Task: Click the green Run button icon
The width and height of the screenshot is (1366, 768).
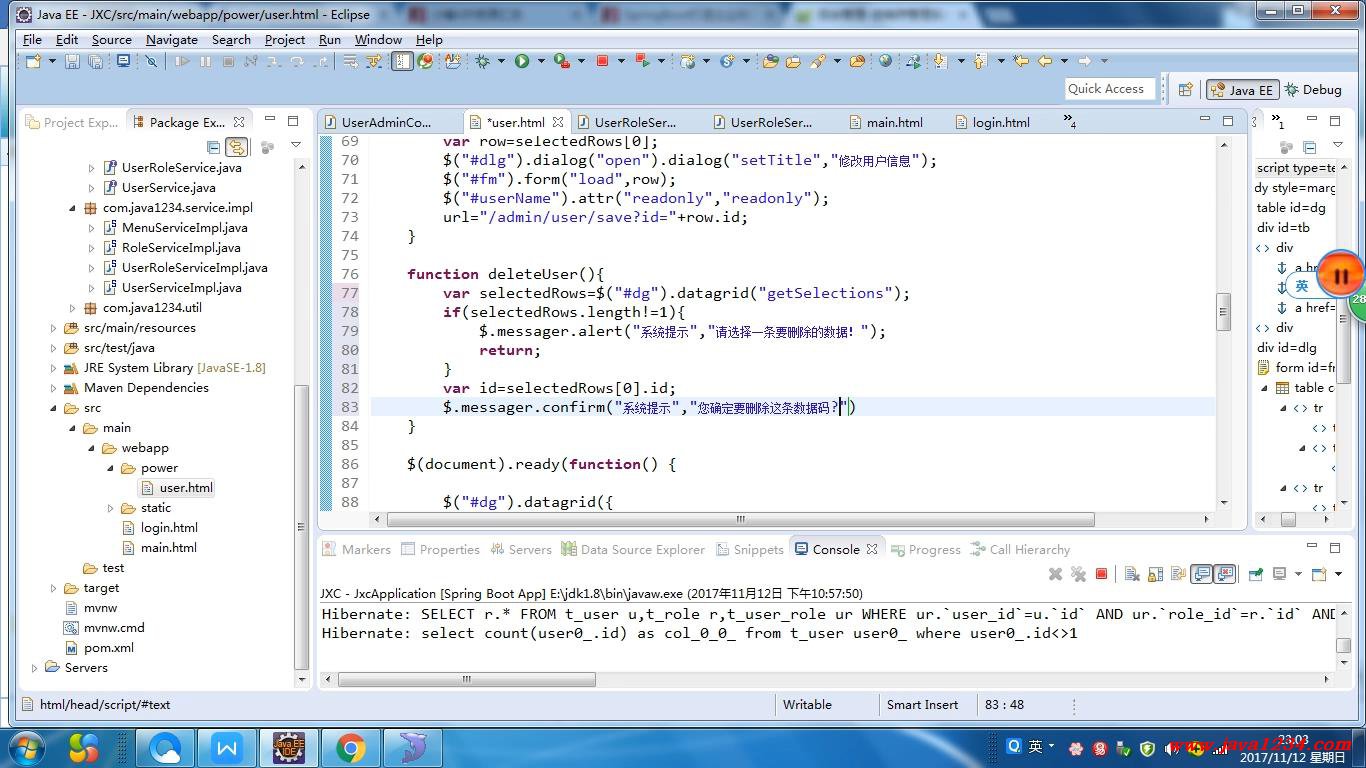Action: [521, 61]
